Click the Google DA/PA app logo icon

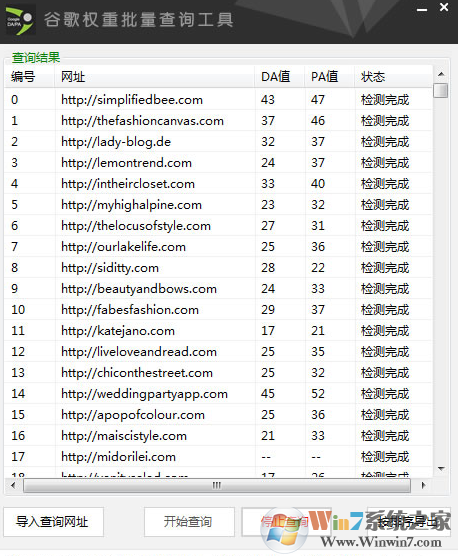pos(20,20)
